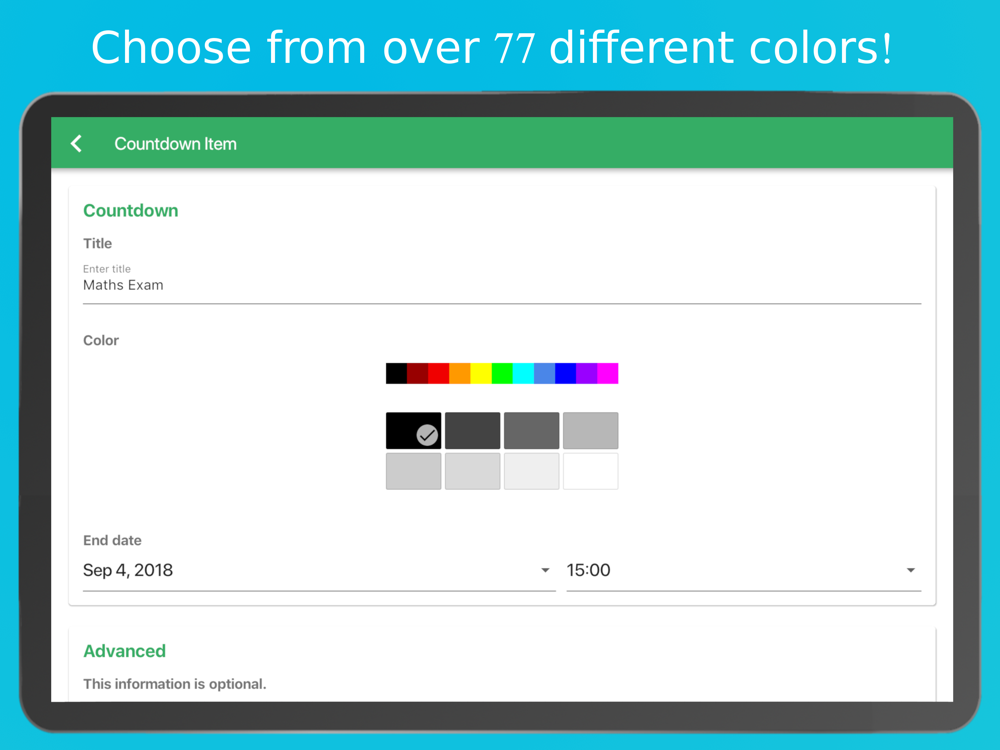Click the checkmark on the black swatch
This screenshot has width=1000, height=750.
click(x=427, y=436)
